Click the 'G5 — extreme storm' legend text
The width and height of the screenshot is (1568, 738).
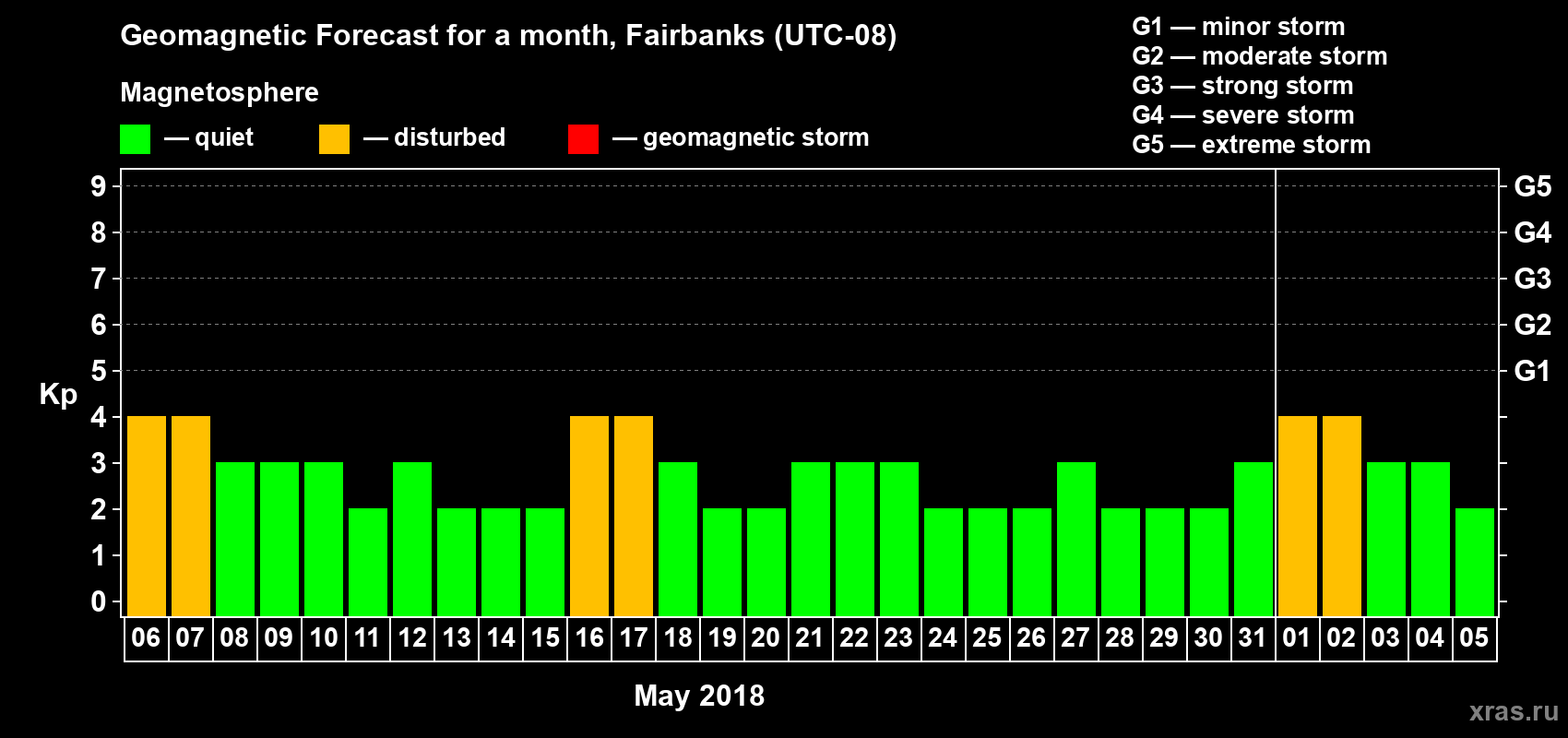tap(1252, 145)
